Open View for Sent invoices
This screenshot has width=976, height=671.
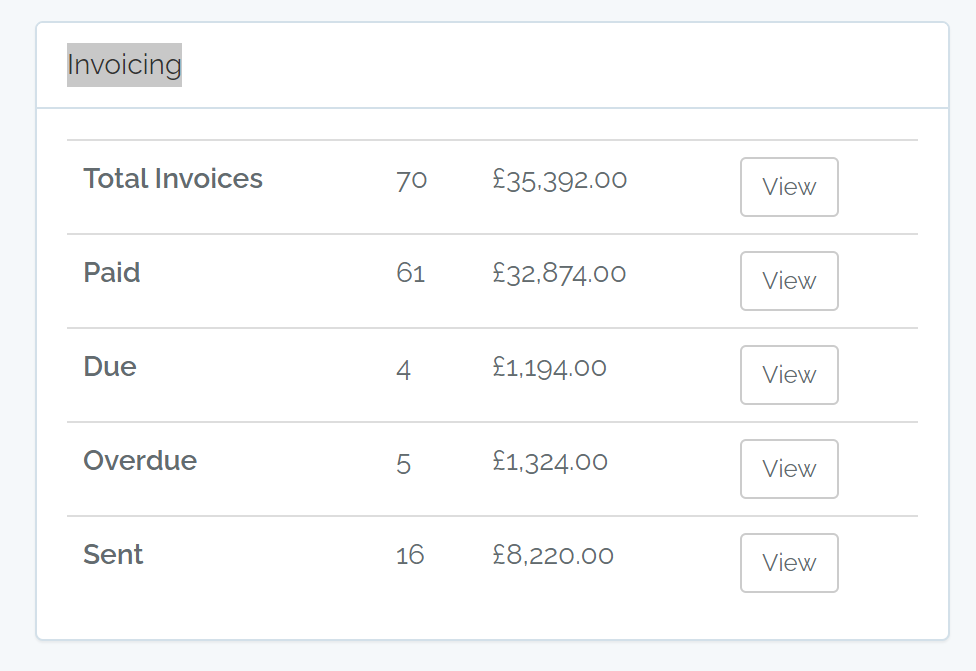(789, 563)
